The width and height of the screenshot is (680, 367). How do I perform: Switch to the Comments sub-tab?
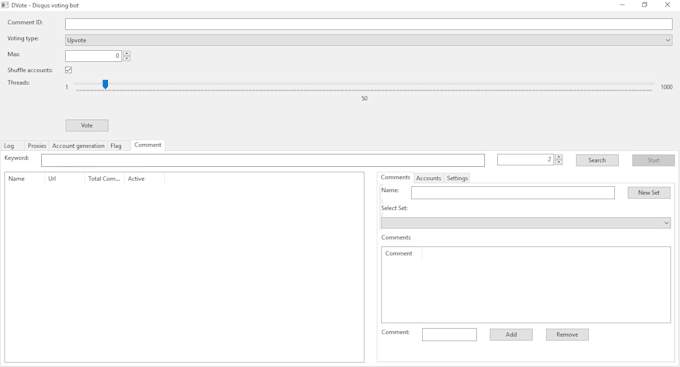point(396,177)
